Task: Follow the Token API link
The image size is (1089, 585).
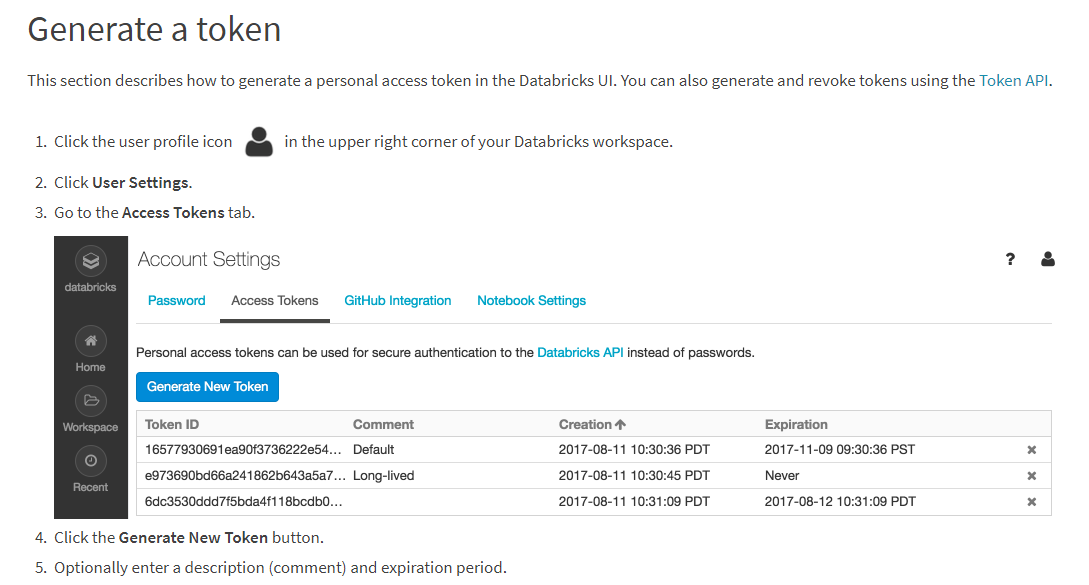Action: pos(1013,81)
